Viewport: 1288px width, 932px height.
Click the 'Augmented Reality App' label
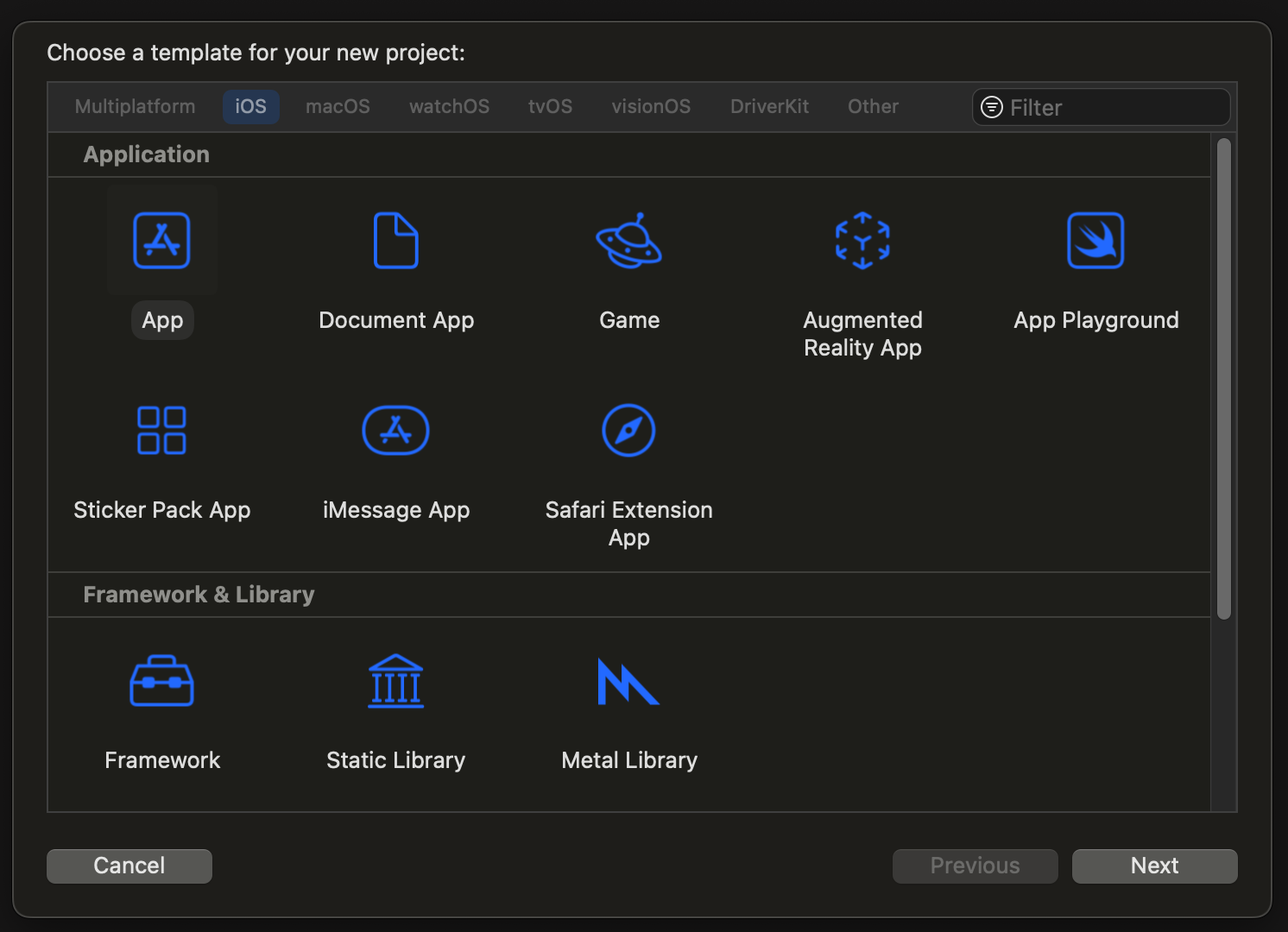[863, 334]
